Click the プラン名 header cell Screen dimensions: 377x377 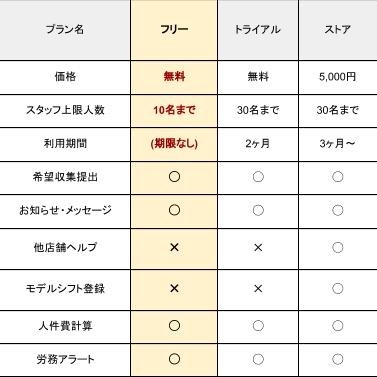65,29
